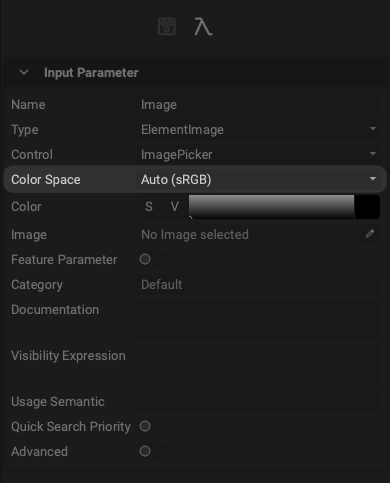The image size is (390, 483).
Task: Click the V button in Color row
Action: [175, 207]
